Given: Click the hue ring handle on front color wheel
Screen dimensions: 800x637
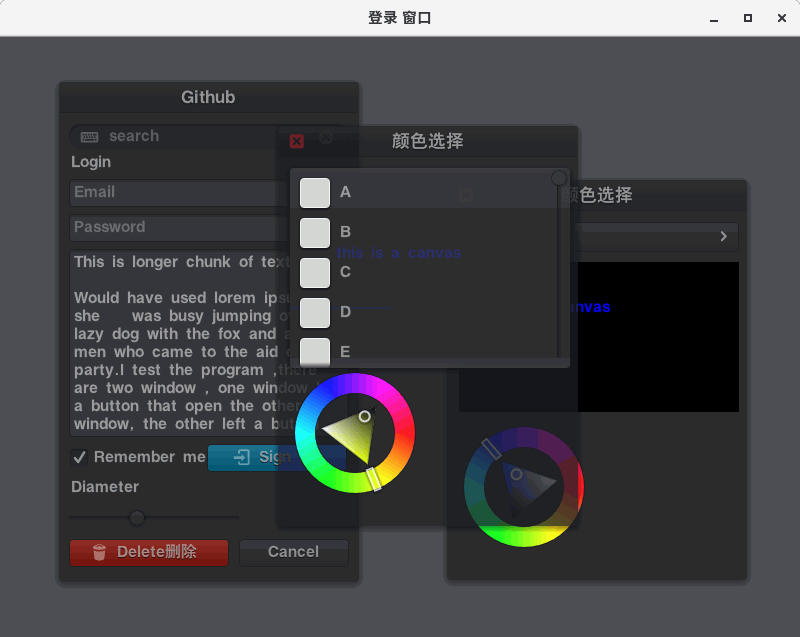Looking at the screenshot, I should pyautogui.click(x=374, y=479).
